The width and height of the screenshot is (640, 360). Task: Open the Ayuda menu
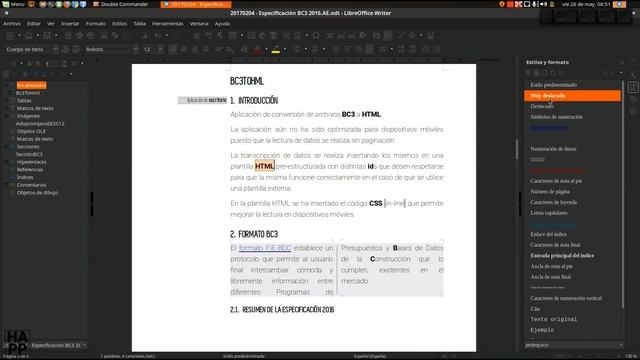point(222,24)
